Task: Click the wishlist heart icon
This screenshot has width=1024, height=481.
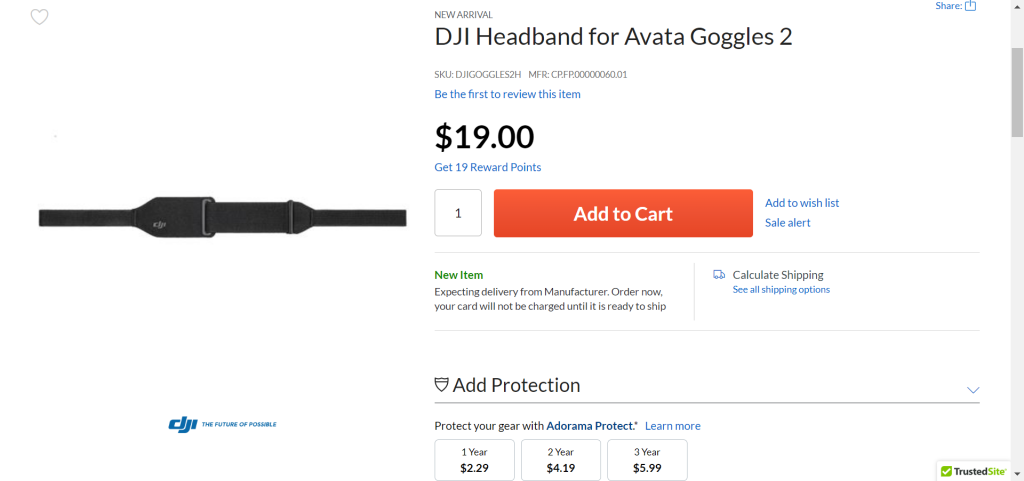Action: [39, 17]
